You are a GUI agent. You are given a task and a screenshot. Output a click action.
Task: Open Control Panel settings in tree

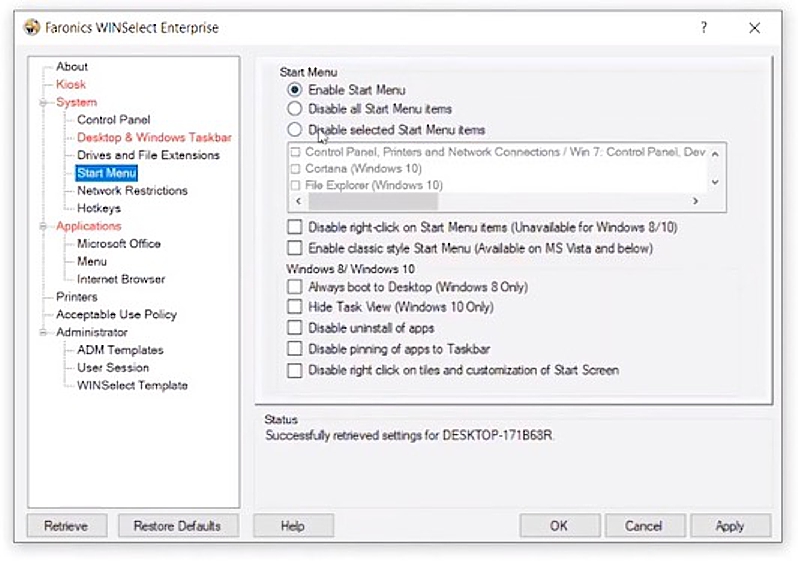point(113,120)
